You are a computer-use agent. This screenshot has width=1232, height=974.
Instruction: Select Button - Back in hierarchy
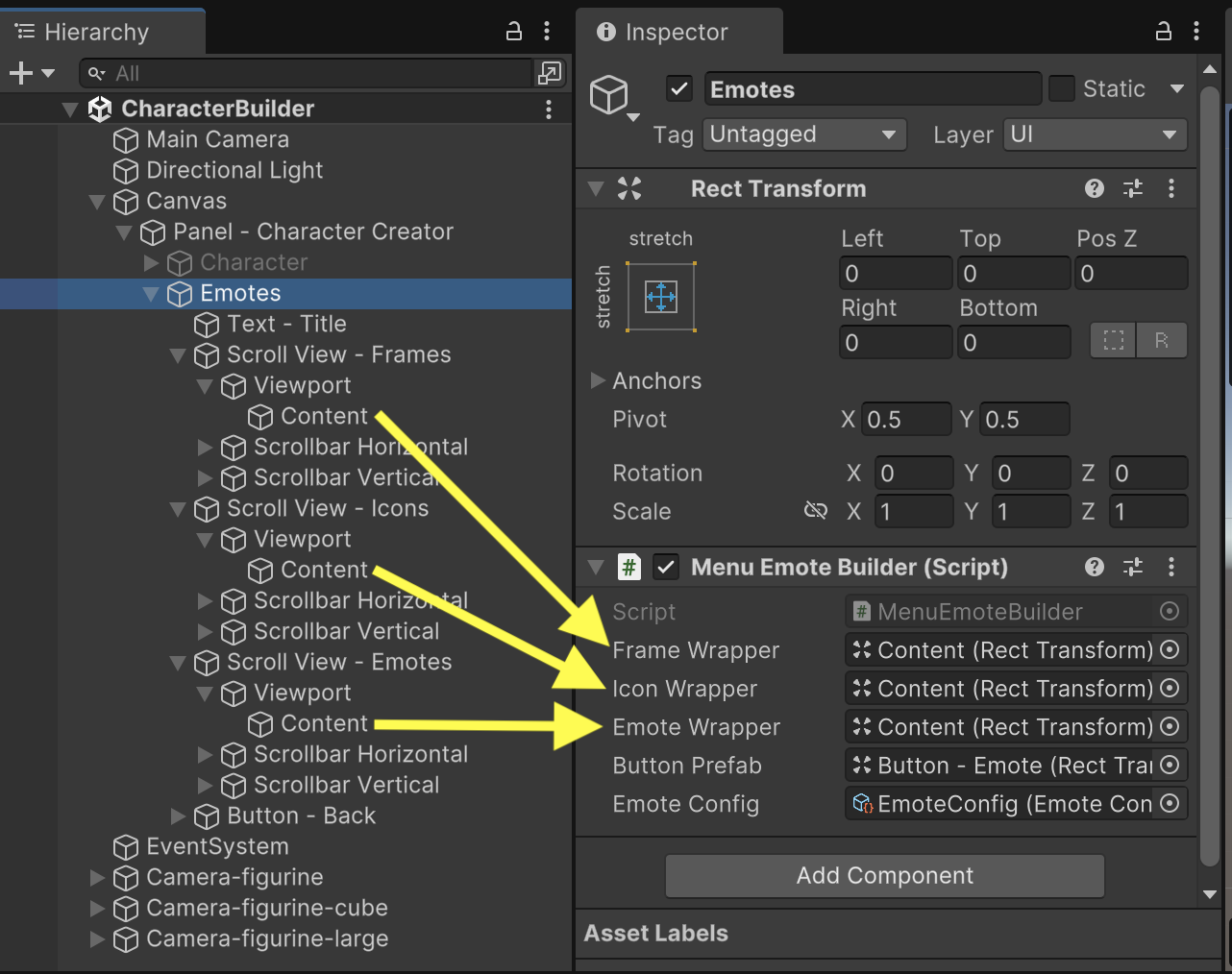300,816
